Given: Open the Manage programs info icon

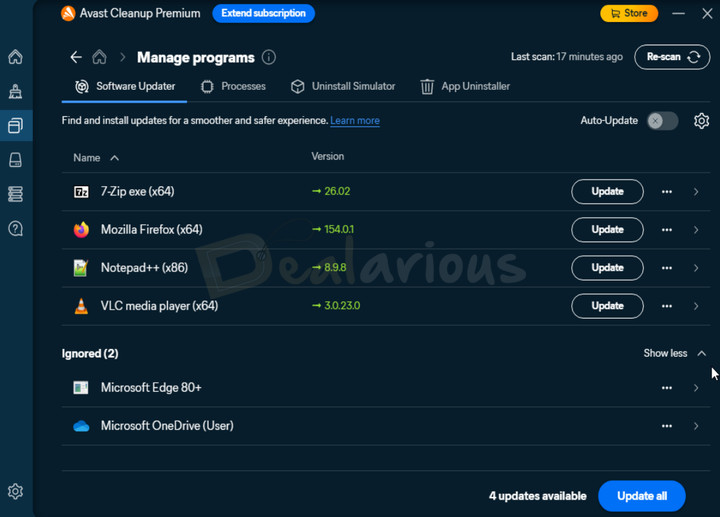Looking at the screenshot, I should click(269, 57).
